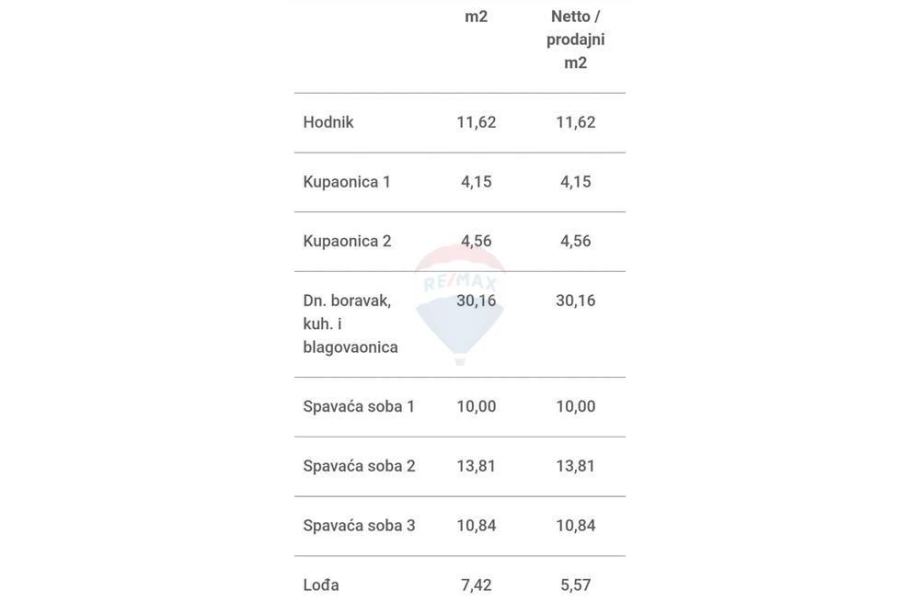The width and height of the screenshot is (920, 613).
Task: Click the Lođa netto value 5,57
Action: (x=575, y=585)
